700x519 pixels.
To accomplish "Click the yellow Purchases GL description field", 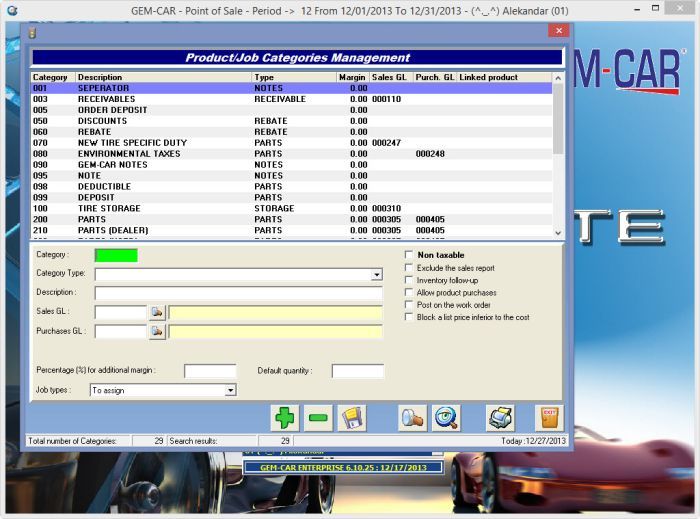I will [276, 332].
